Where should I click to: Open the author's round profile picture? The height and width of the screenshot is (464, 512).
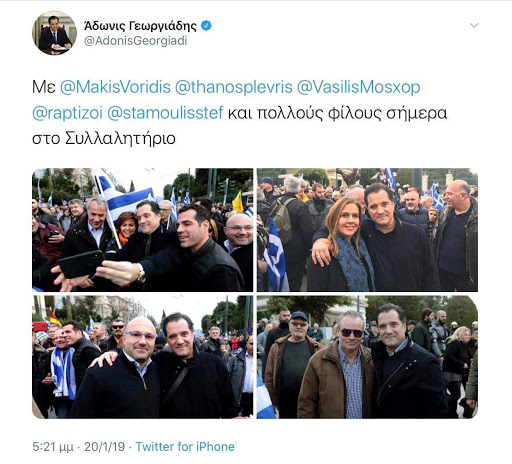coord(54,33)
